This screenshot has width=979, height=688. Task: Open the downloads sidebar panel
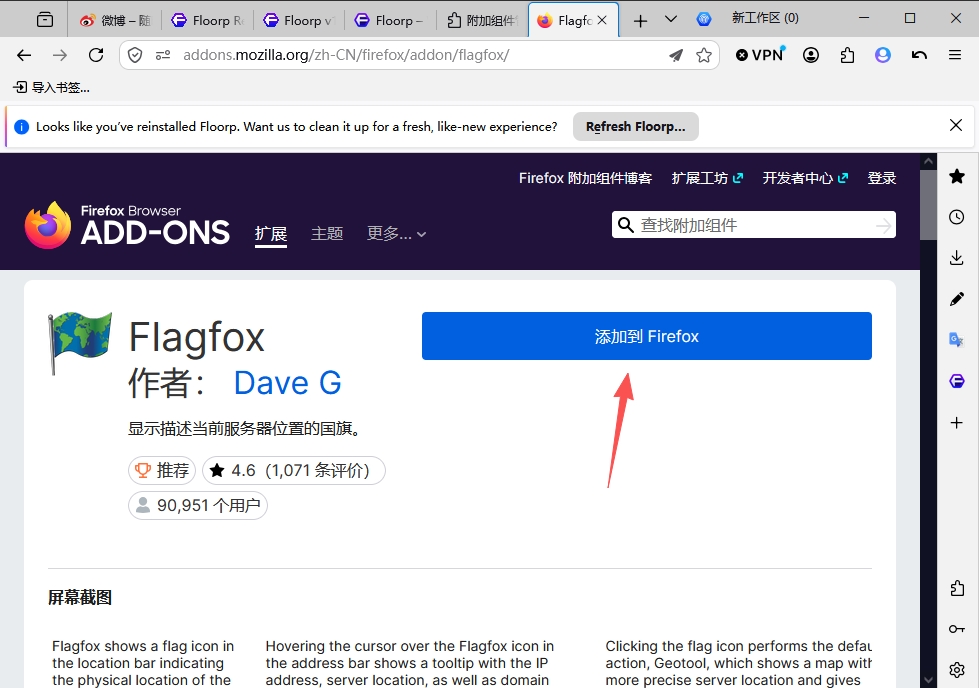957,258
